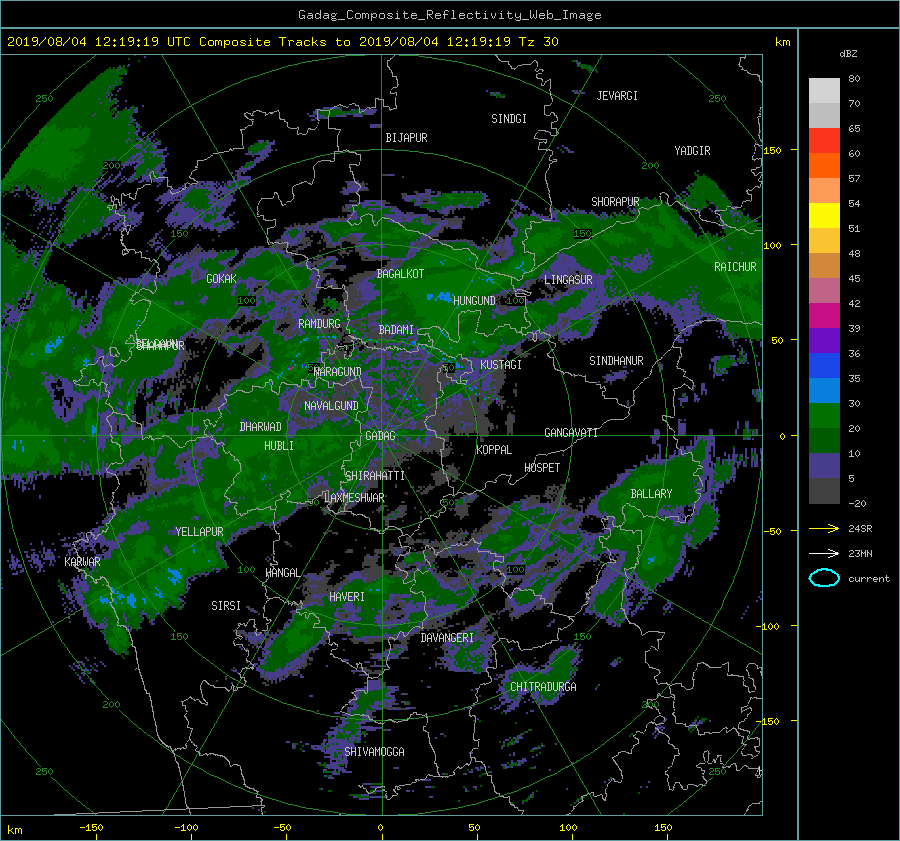Click the HUNGUND city label
The width and height of the screenshot is (900, 841).
tap(474, 301)
